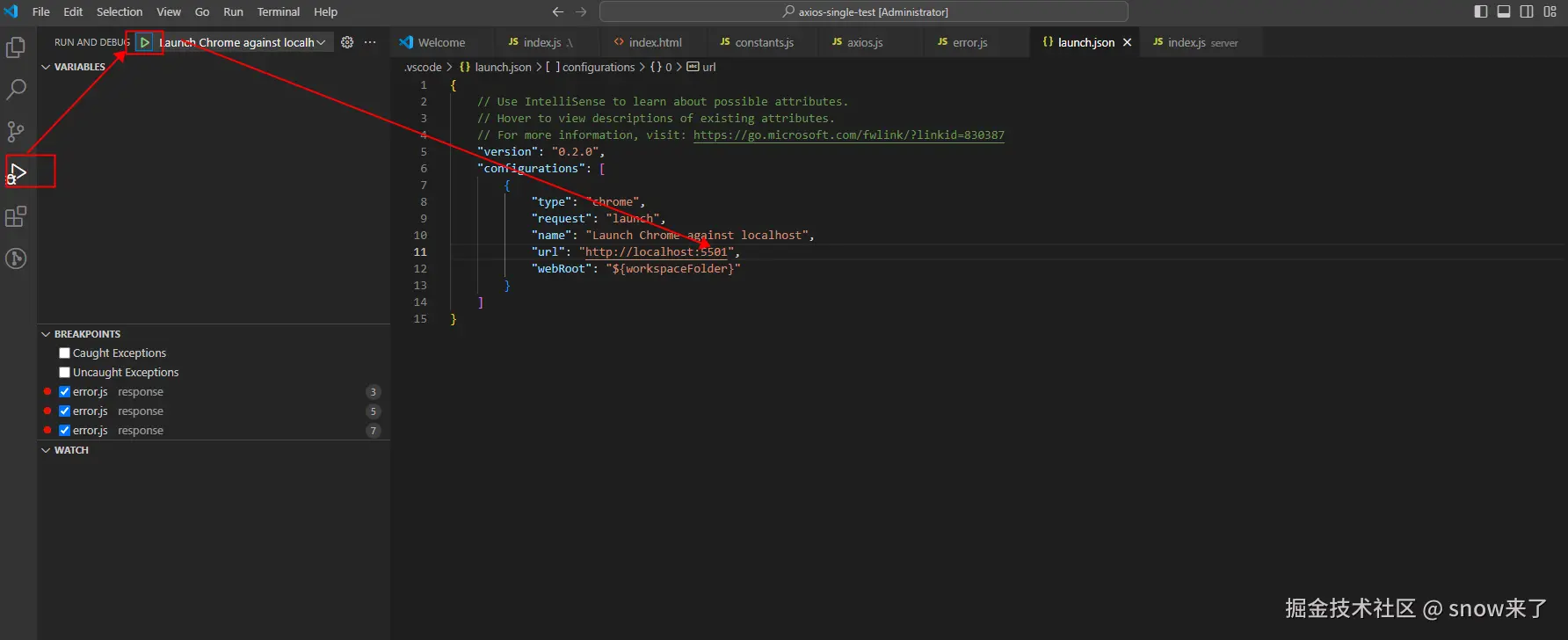Click the "version" key text
The width and height of the screenshot is (1568, 640).
pyautogui.click(x=507, y=152)
